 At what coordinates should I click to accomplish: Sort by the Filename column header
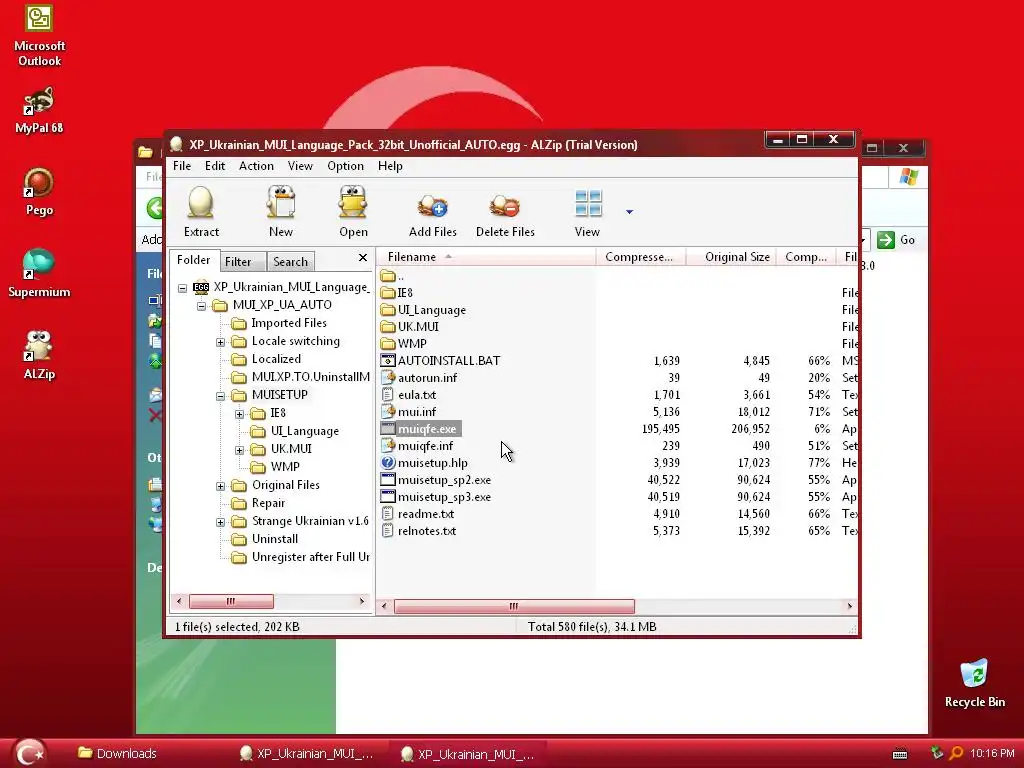coord(487,257)
